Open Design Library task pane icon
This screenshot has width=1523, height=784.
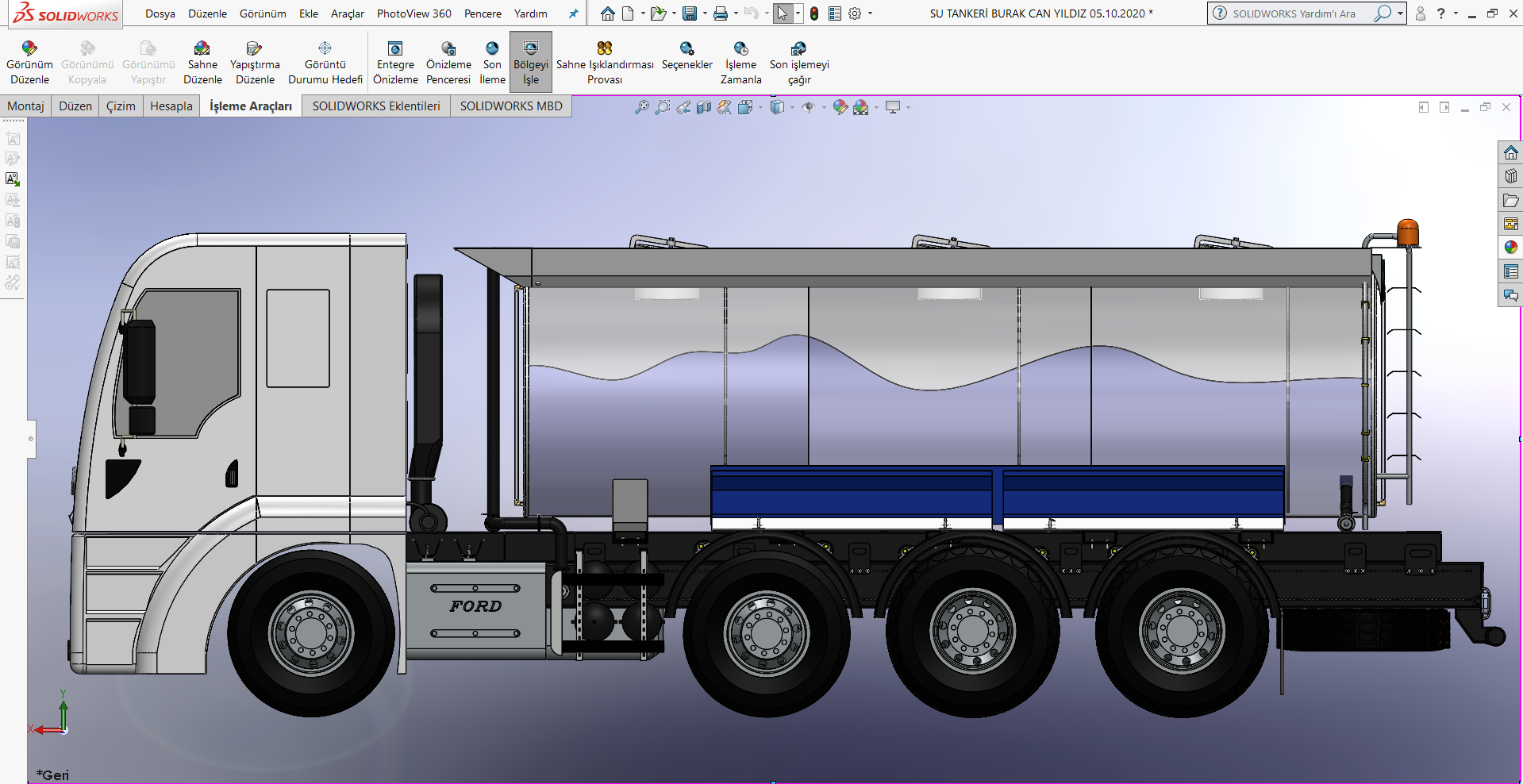(x=1511, y=176)
